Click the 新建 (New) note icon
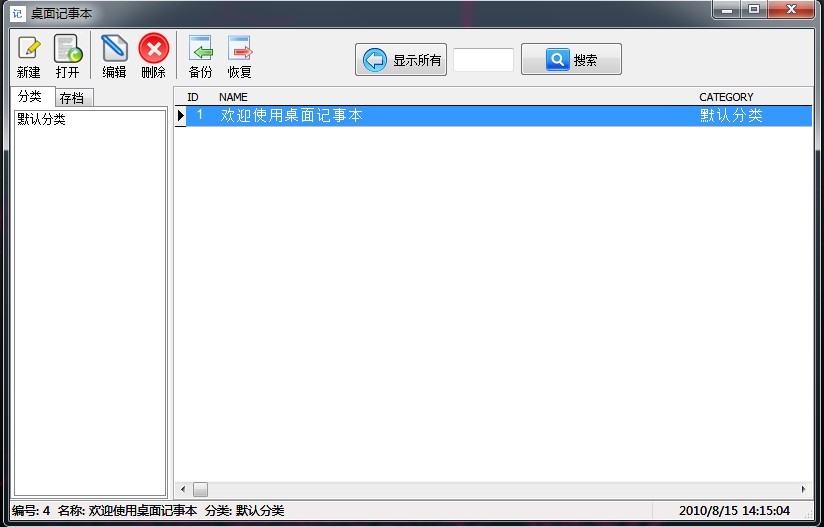The width and height of the screenshot is (824, 527). (29, 49)
